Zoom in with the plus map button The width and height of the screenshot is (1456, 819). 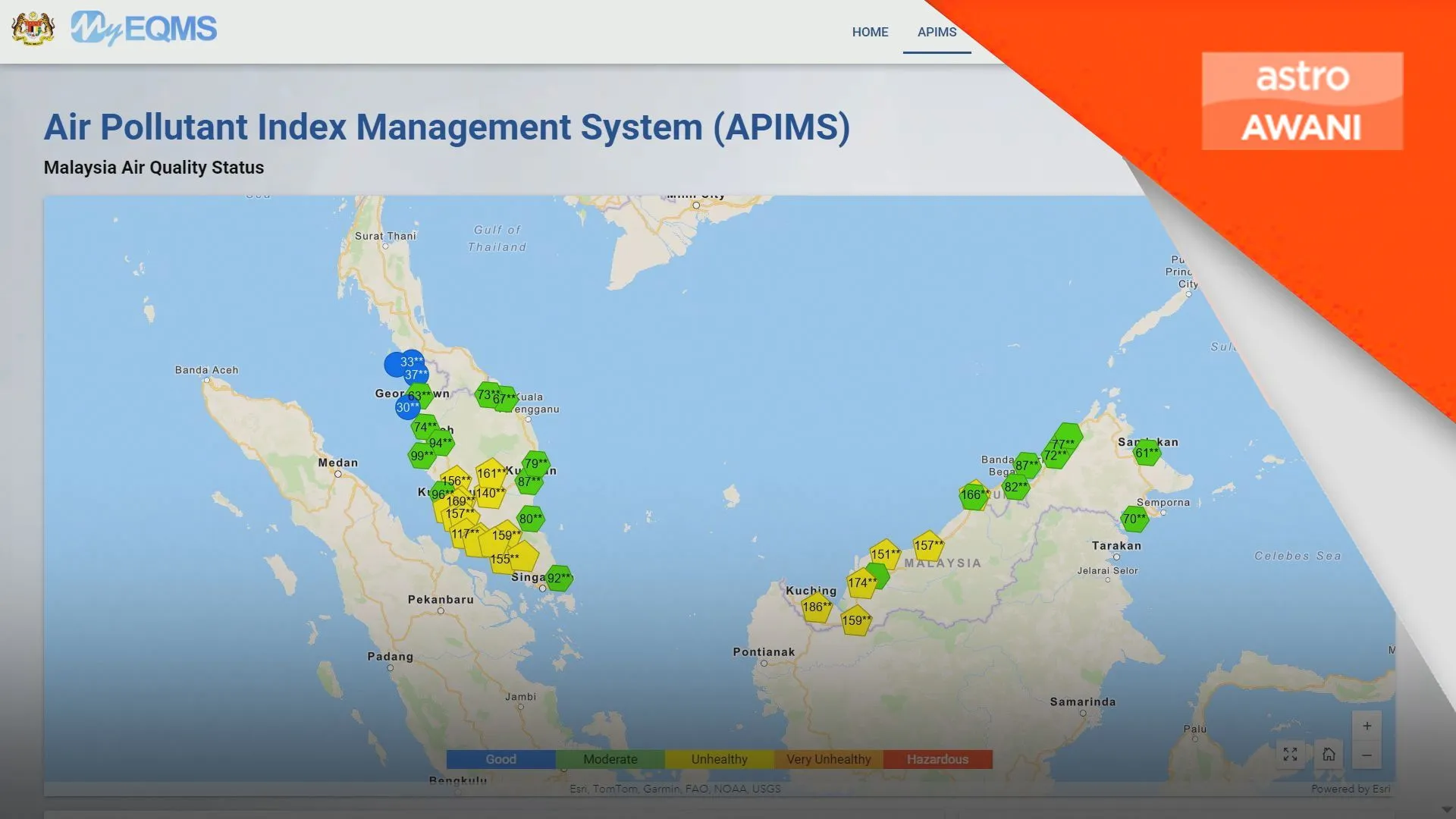(x=1367, y=726)
